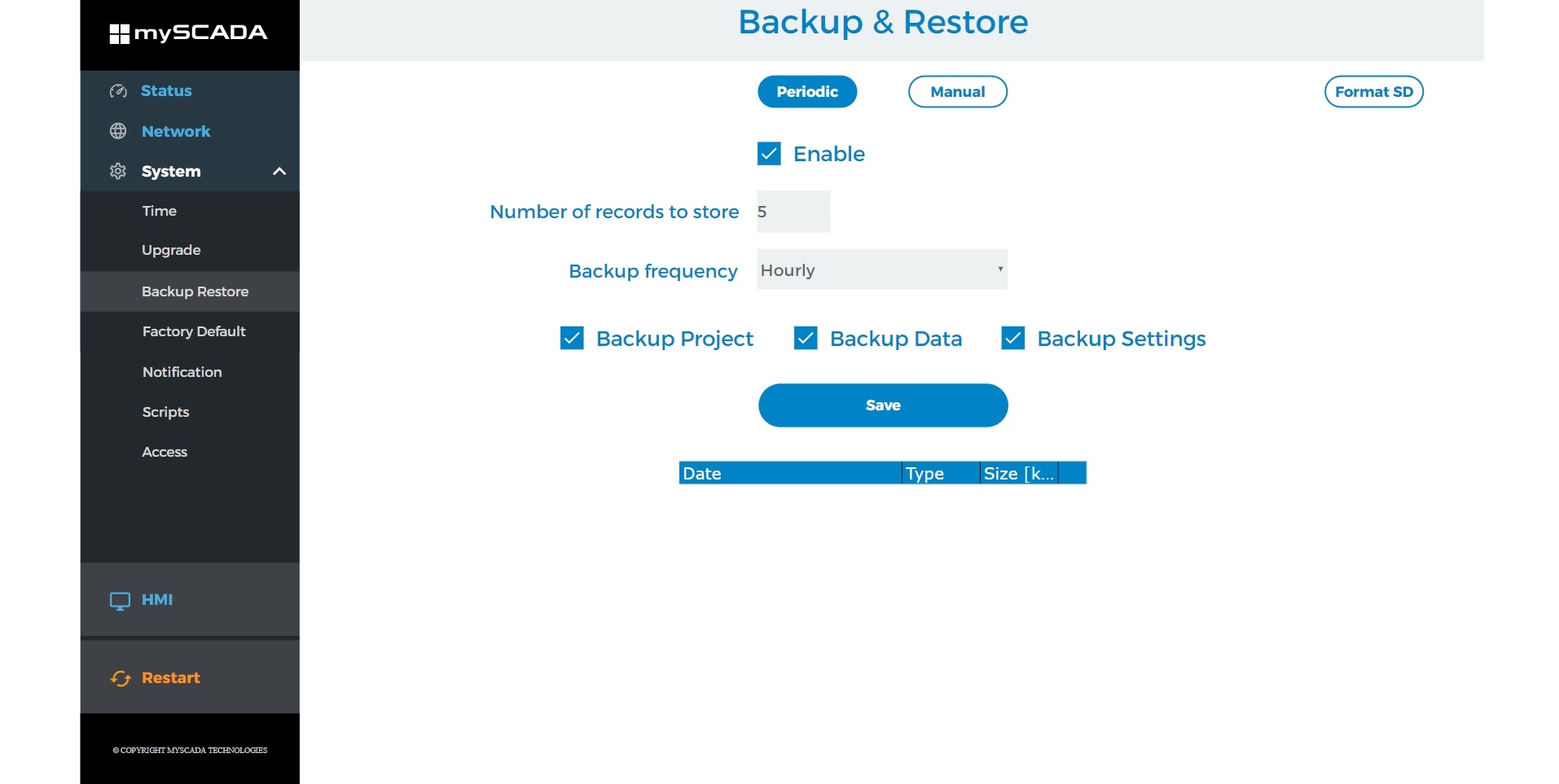Click the copyright MYSCADA TECHNOLOGIES text
The height and width of the screenshot is (784, 1559).
coord(190,751)
